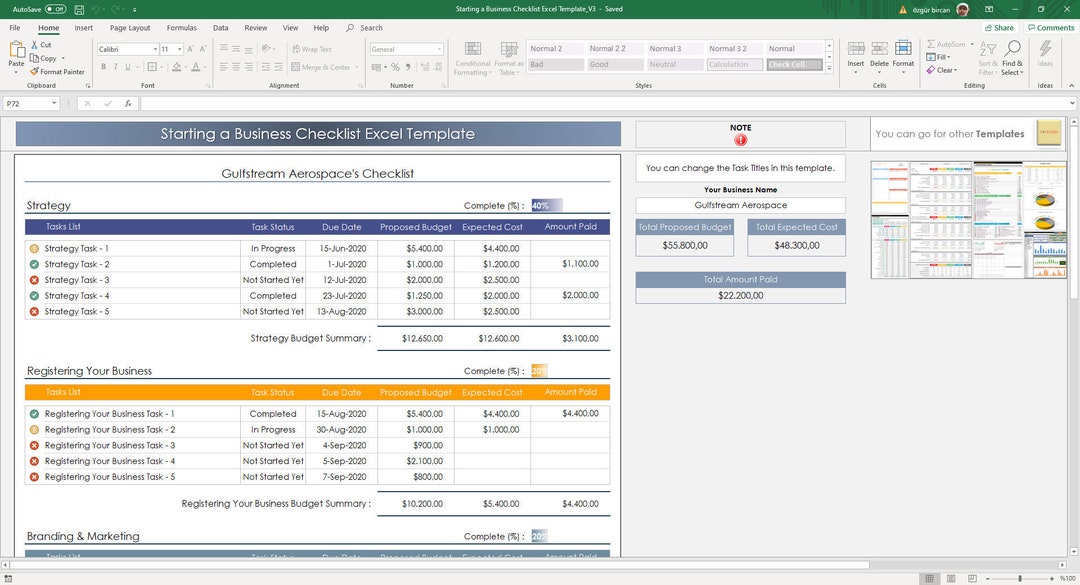Image resolution: width=1080 pixels, height=585 pixels.
Task: Click the Insert Function fx icon
Action: (x=128, y=103)
